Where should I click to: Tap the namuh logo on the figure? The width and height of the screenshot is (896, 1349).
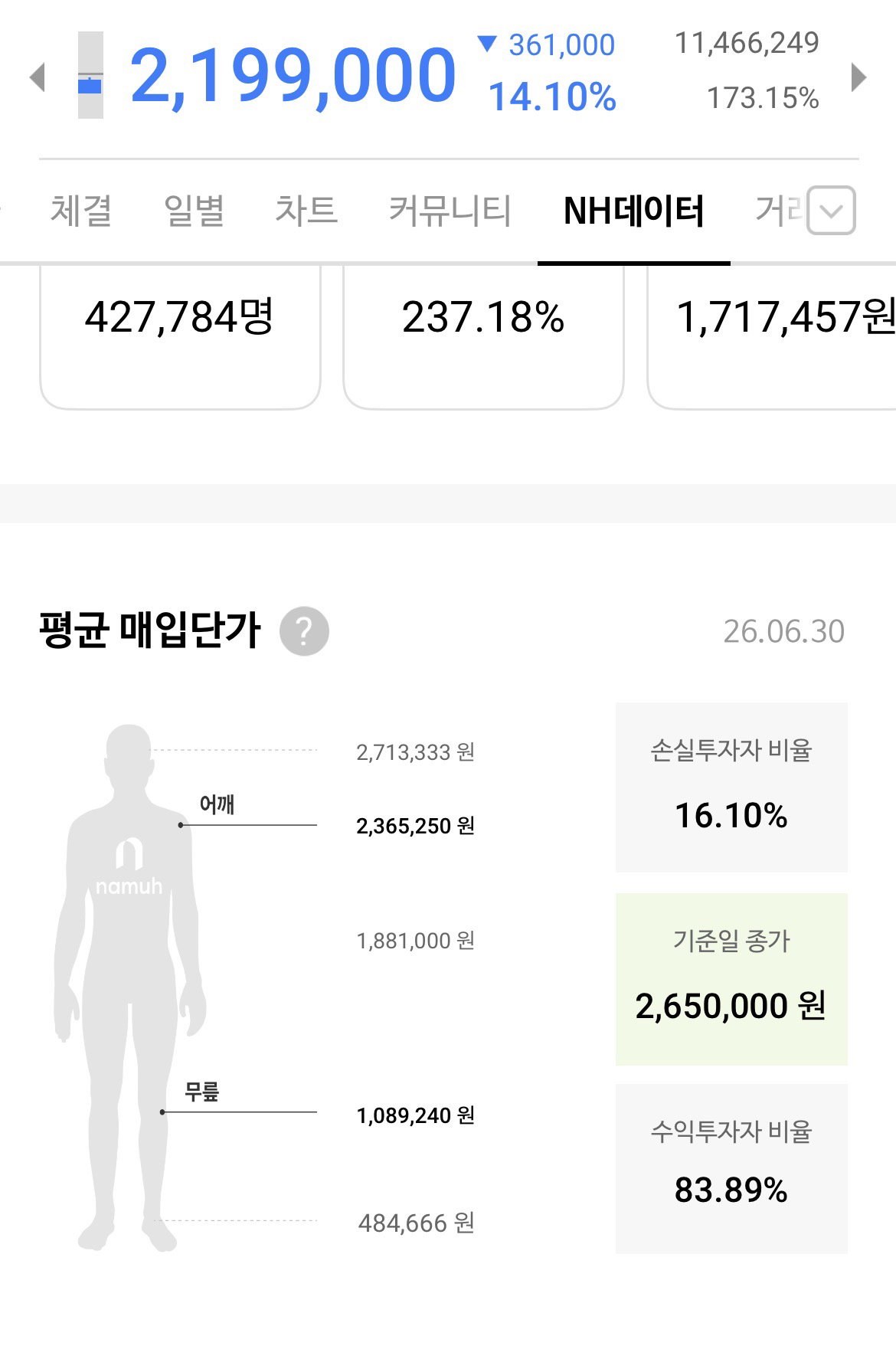(129, 867)
